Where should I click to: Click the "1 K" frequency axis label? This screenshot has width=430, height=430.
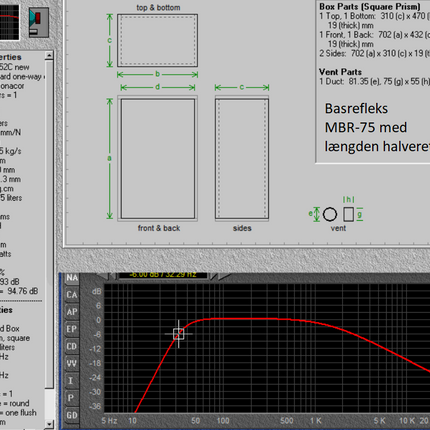(x=316, y=421)
